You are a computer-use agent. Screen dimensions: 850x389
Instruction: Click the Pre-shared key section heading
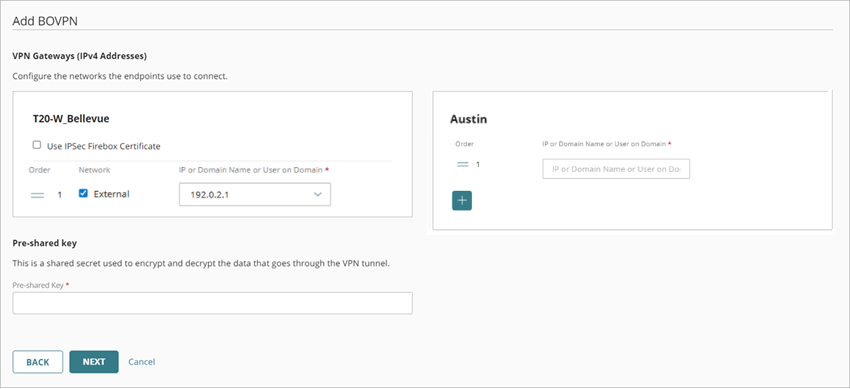tap(44, 243)
